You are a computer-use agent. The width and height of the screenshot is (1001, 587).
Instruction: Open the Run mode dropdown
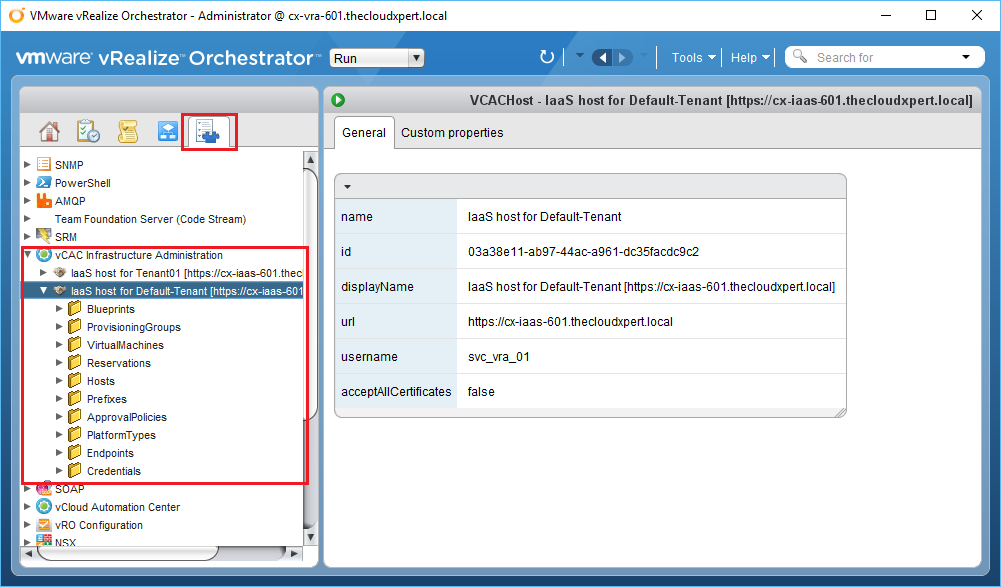click(x=377, y=58)
